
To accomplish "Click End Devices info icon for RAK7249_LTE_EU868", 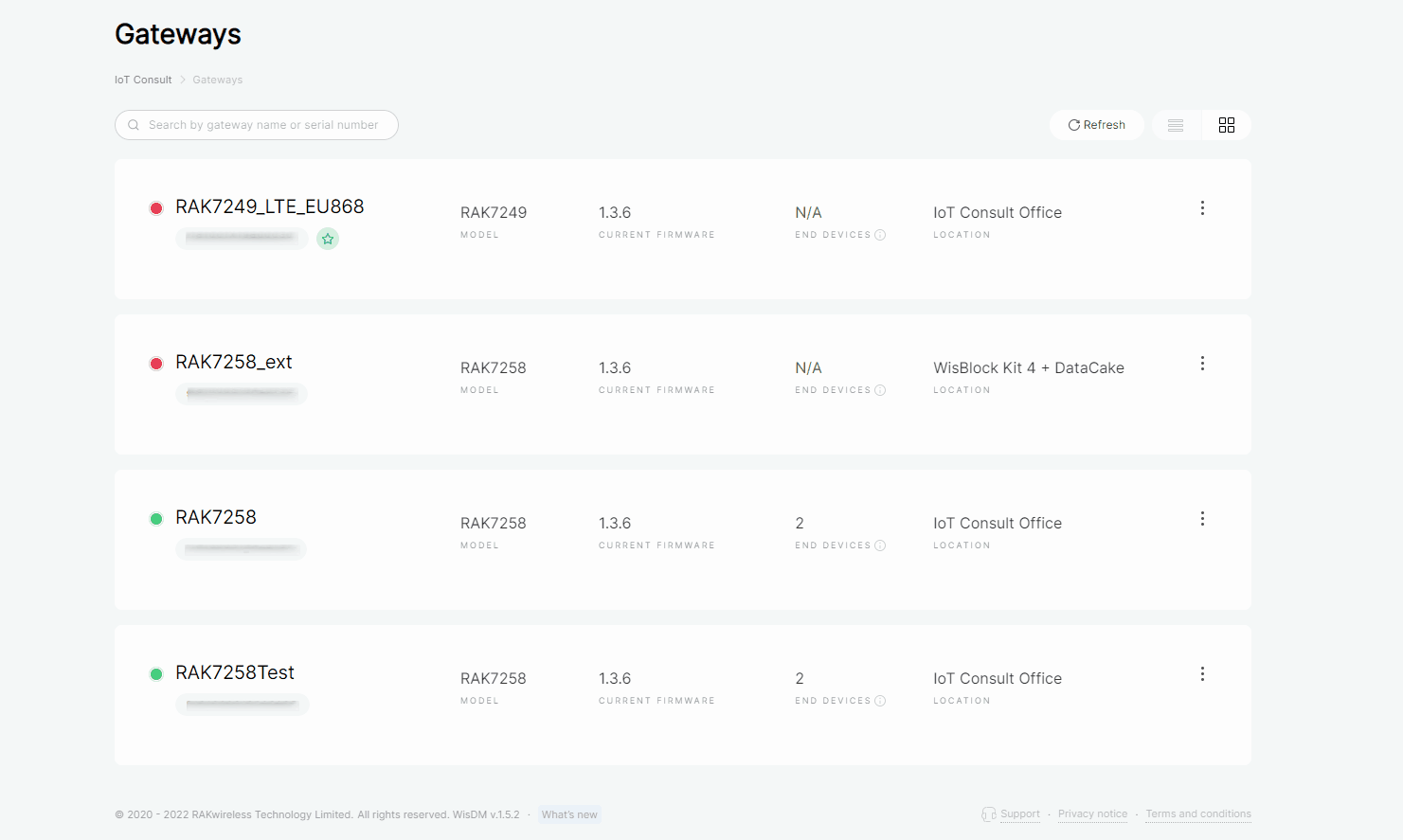I will click(880, 235).
